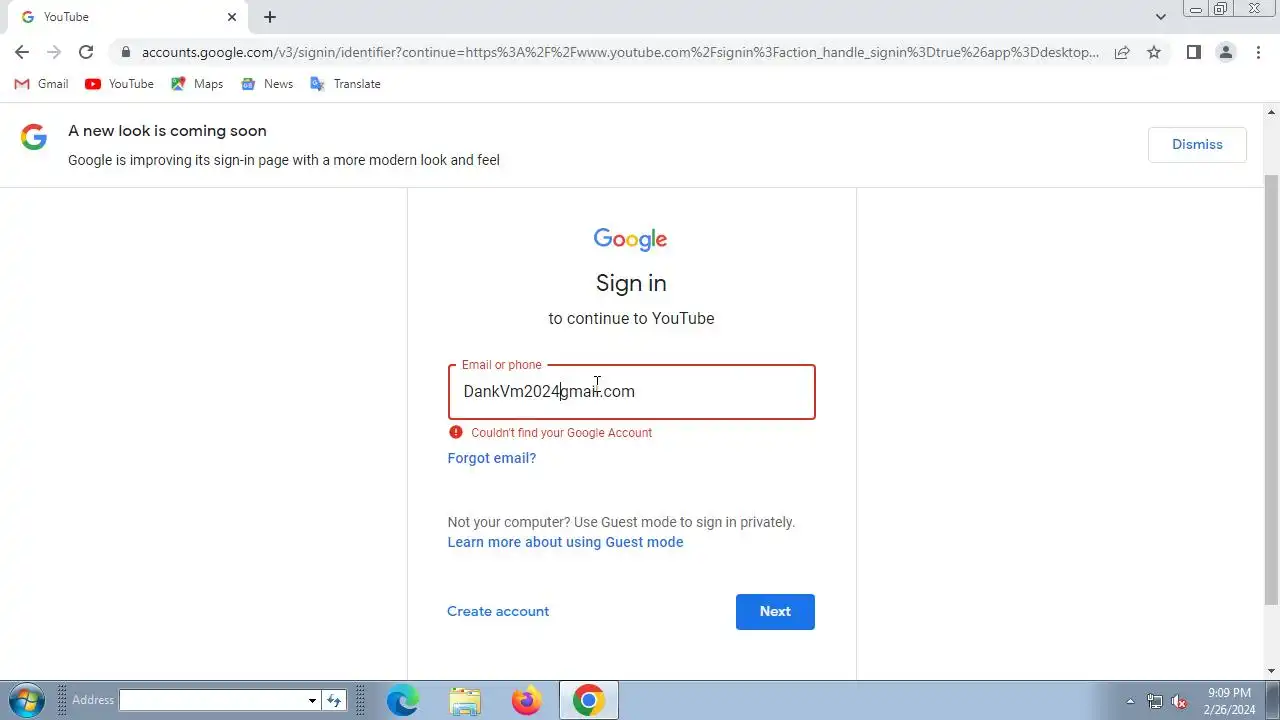Click the scrollbar down arrow

pos(1272,671)
